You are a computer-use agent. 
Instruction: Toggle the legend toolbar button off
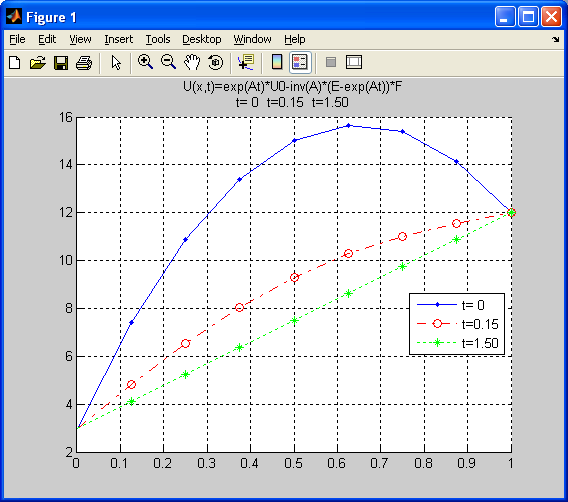(300, 62)
